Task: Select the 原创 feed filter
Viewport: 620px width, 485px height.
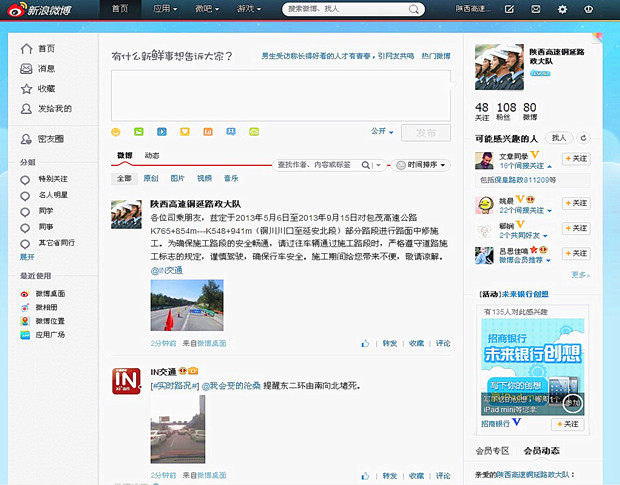Action: (151, 178)
